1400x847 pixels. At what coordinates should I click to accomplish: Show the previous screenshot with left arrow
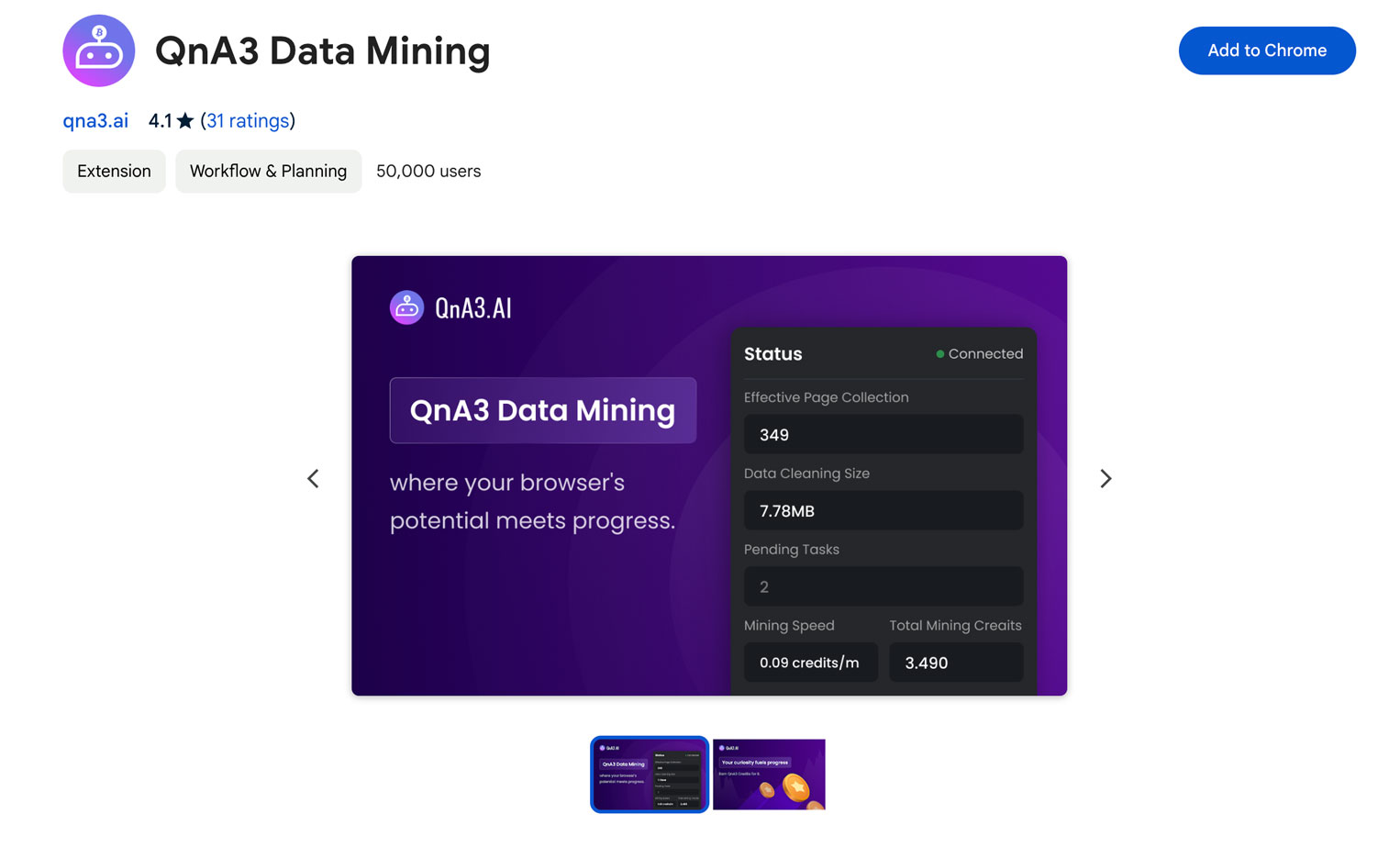(313, 478)
